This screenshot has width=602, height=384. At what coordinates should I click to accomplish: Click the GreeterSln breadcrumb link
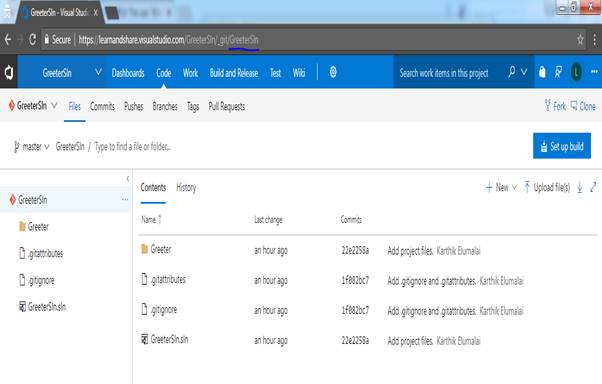click(x=70, y=146)
